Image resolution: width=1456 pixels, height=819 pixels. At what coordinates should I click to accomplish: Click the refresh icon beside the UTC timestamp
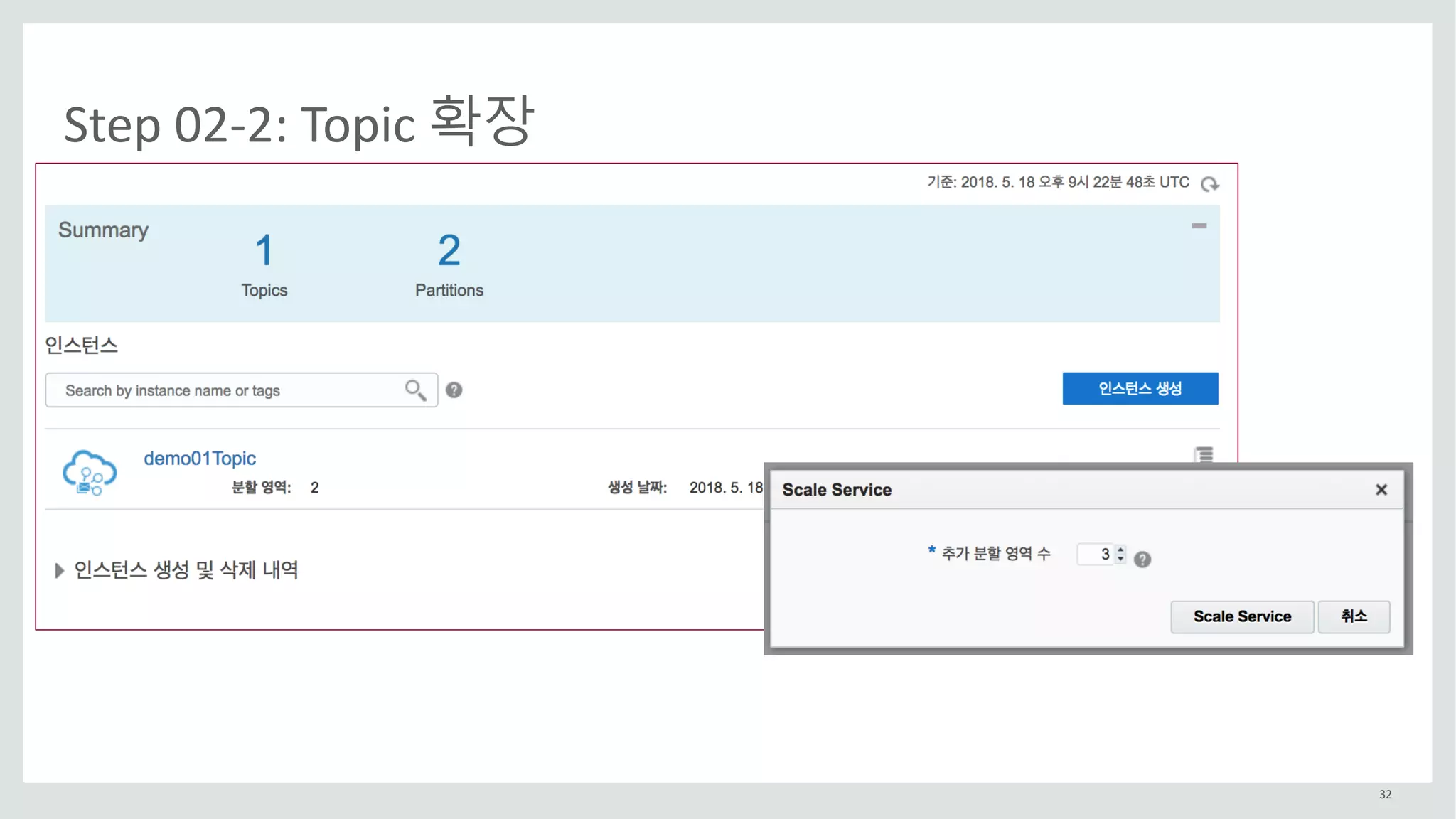click(1209, 184)
